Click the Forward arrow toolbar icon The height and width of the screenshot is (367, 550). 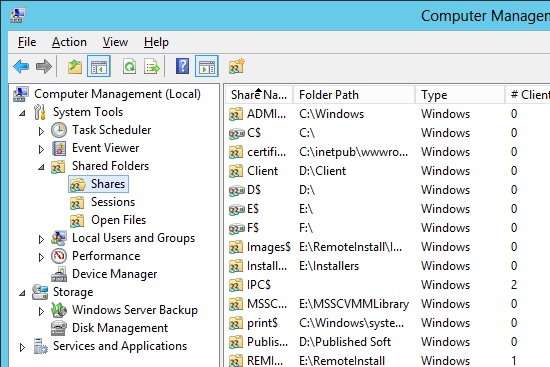[43, 66]
